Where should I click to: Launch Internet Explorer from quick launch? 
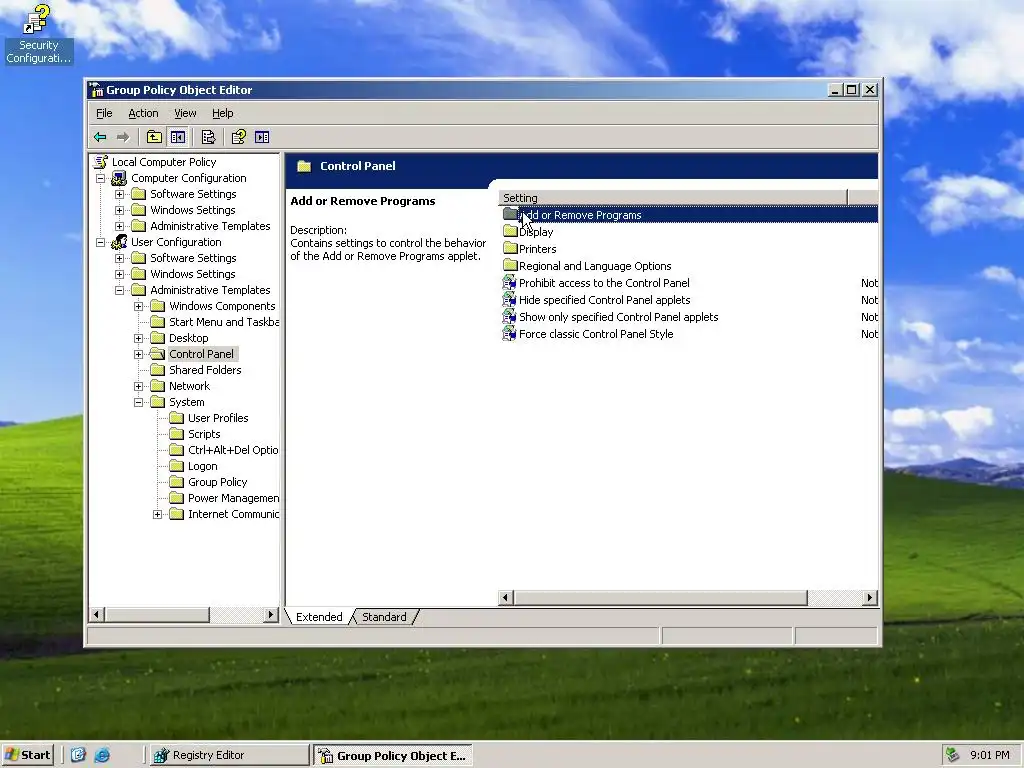coord(102,755)
